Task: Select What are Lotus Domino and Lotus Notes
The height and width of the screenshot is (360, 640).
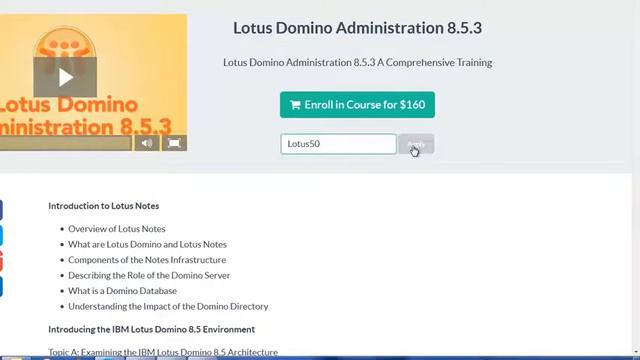Action: click(x=147, y=244)
